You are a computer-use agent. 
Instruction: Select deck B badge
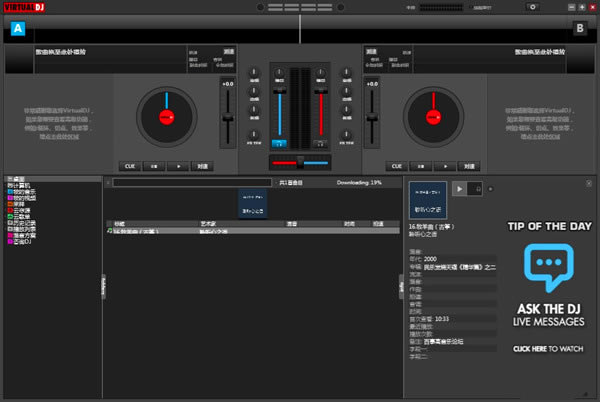coord(579,28)
